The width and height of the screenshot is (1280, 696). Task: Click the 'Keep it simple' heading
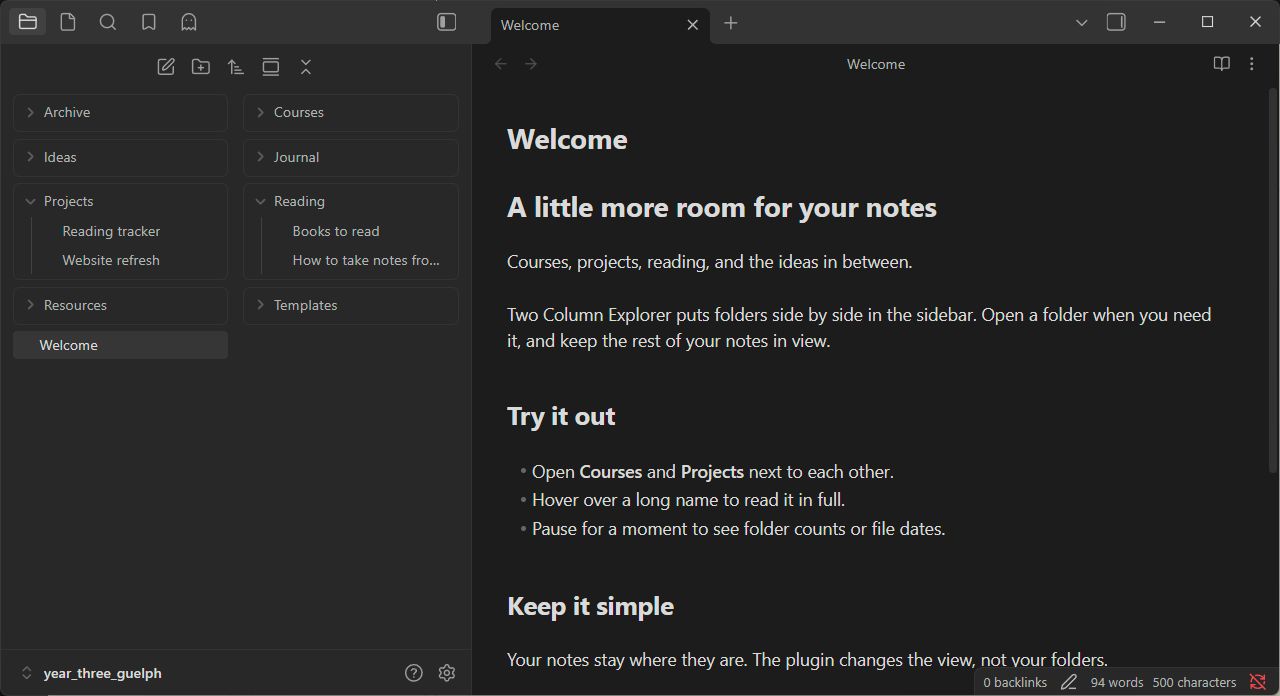coord(590,606)
